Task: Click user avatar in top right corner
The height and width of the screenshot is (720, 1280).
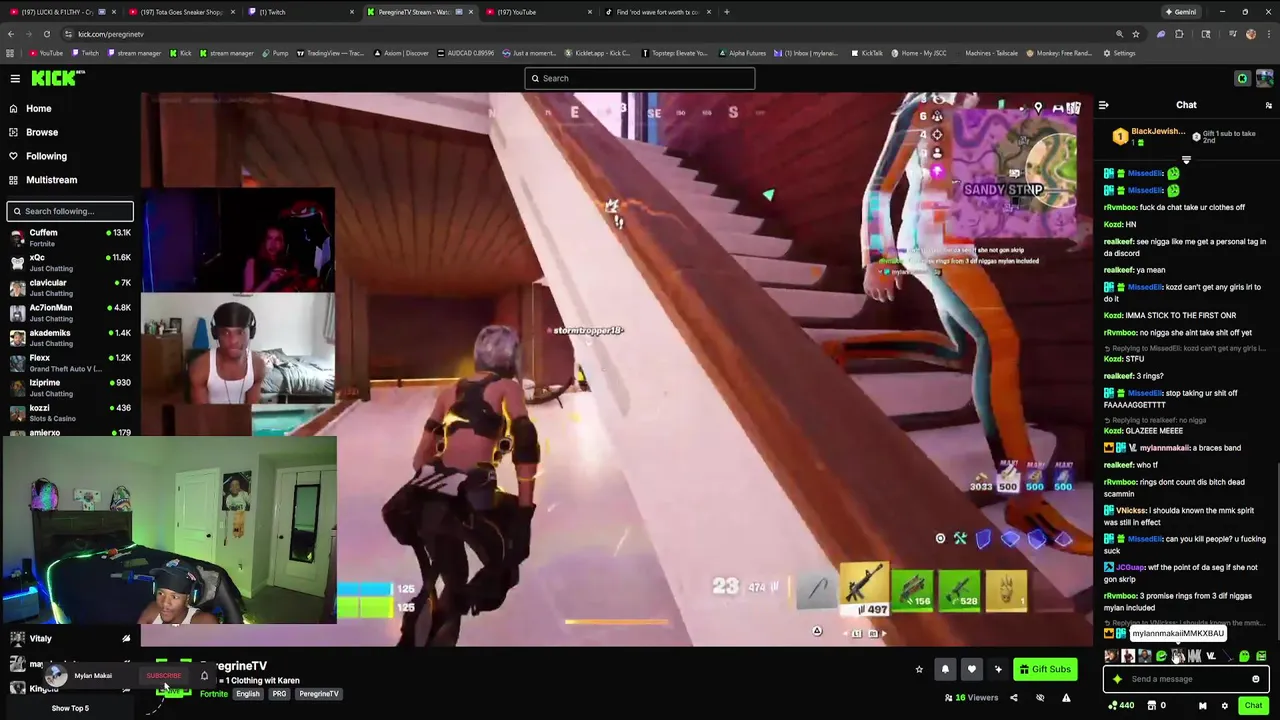Action: pos(1264,78)
